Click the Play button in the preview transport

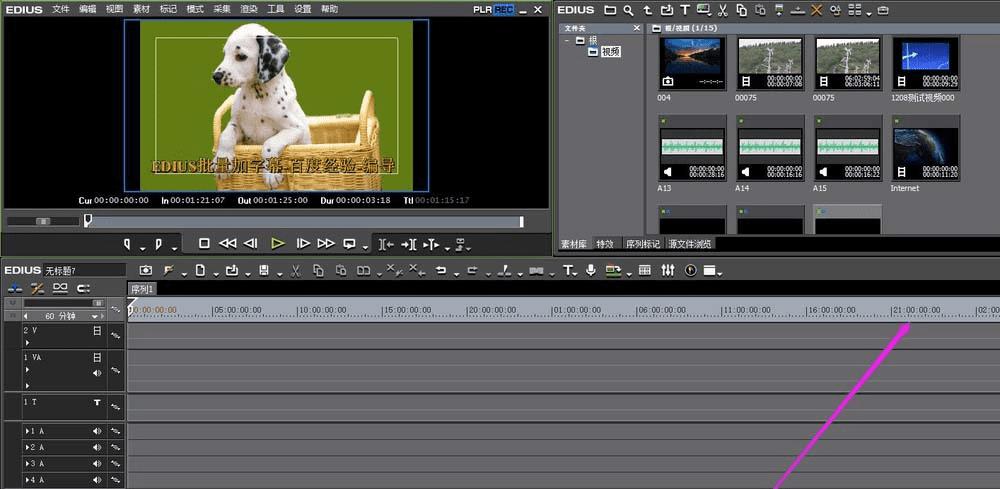coord(278,243)
